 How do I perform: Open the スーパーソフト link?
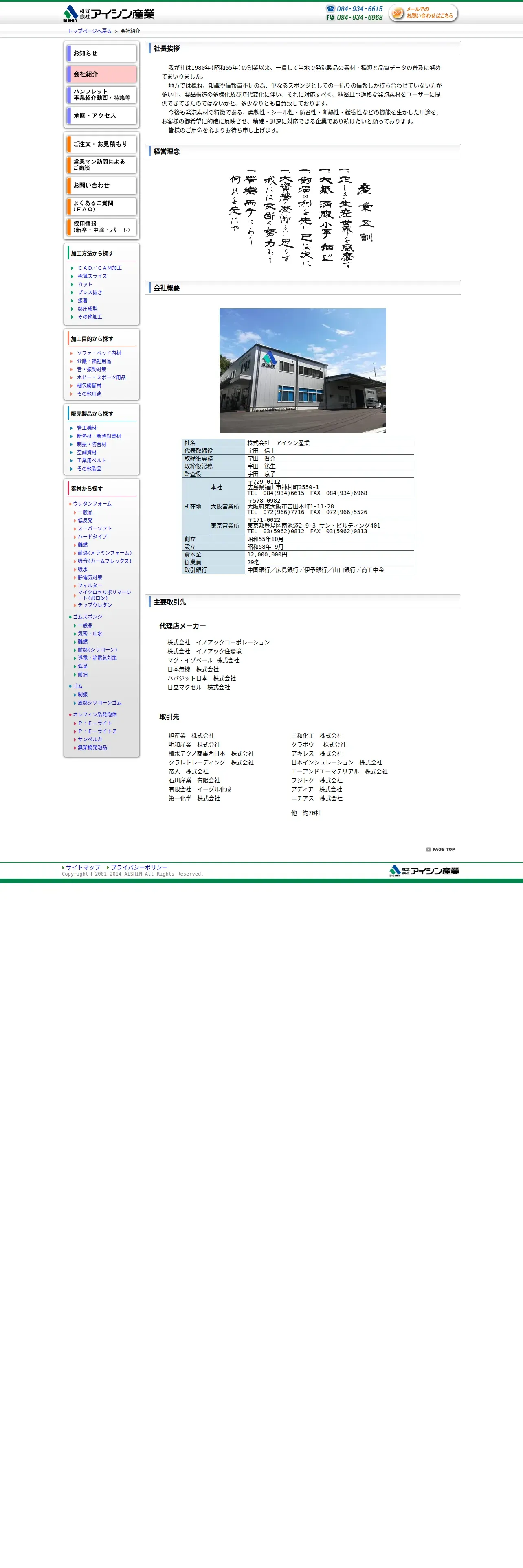tap(94, 529)
